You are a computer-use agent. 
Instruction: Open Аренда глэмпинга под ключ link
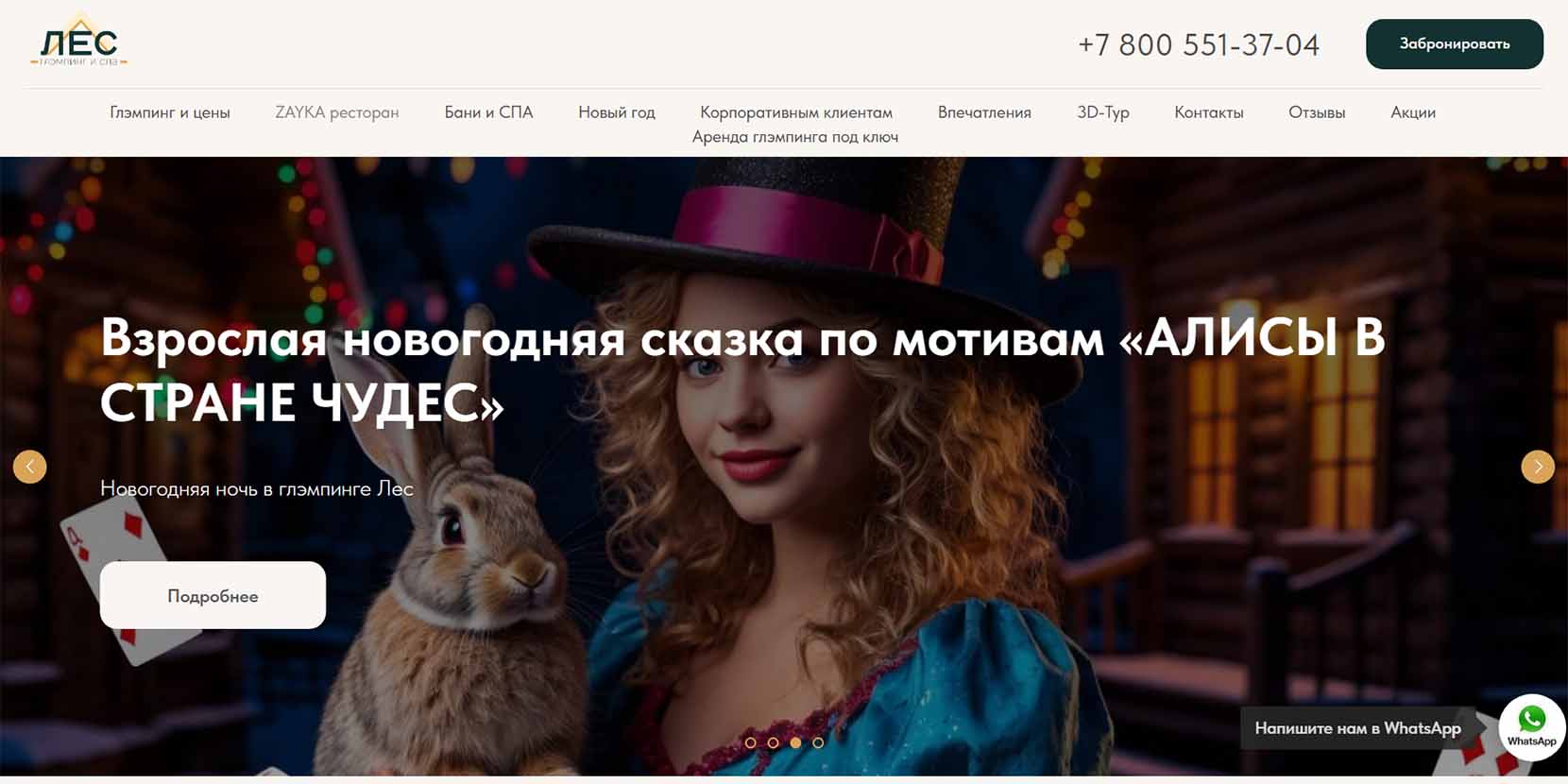tap(795, 137)
